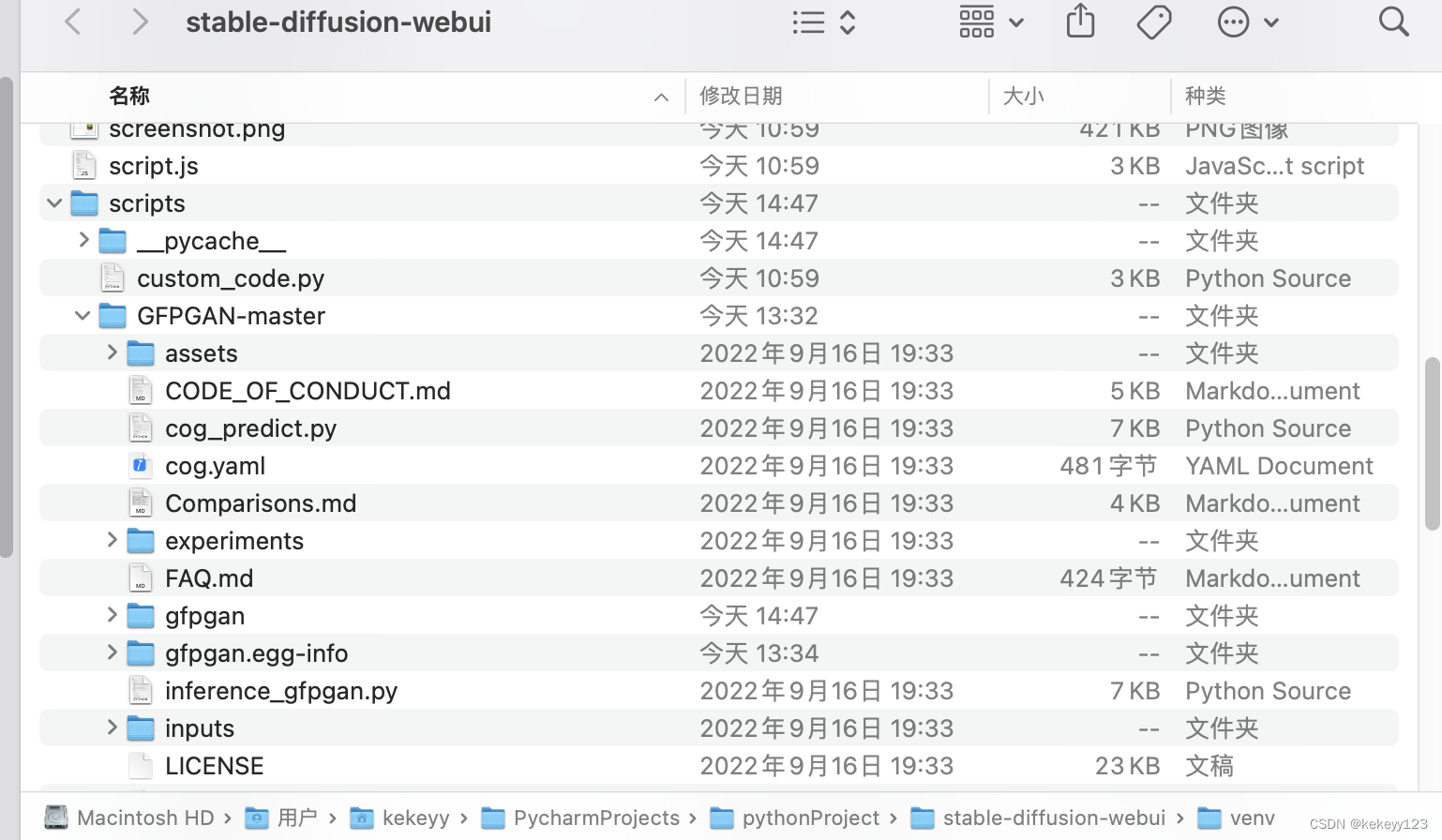Image resolution: width=1442 pixels, height=840 pixels.
Task: Select the custom_code.py row name
Action: (231, 278)
